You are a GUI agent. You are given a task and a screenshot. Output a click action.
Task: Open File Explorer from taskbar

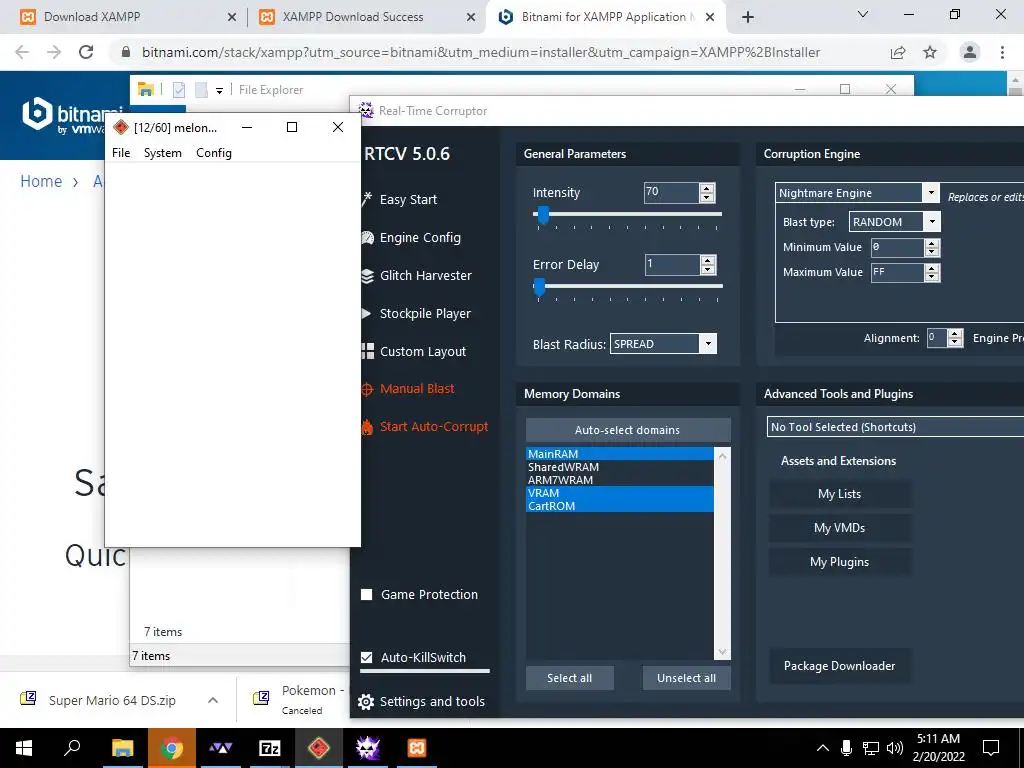[x=122, y=748]
